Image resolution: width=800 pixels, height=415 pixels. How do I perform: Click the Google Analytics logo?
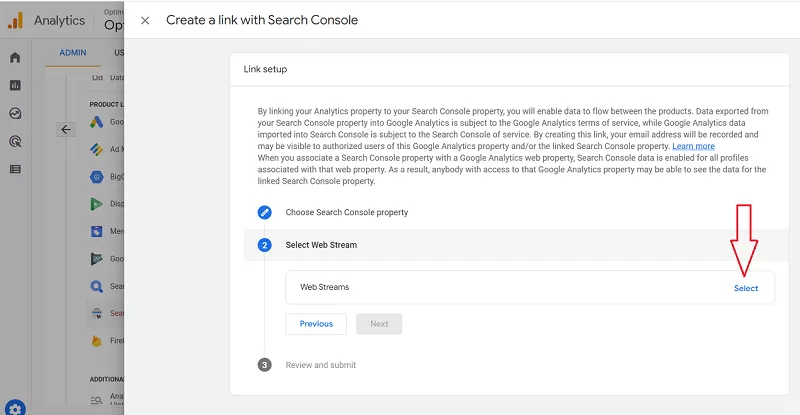point(16,20)
